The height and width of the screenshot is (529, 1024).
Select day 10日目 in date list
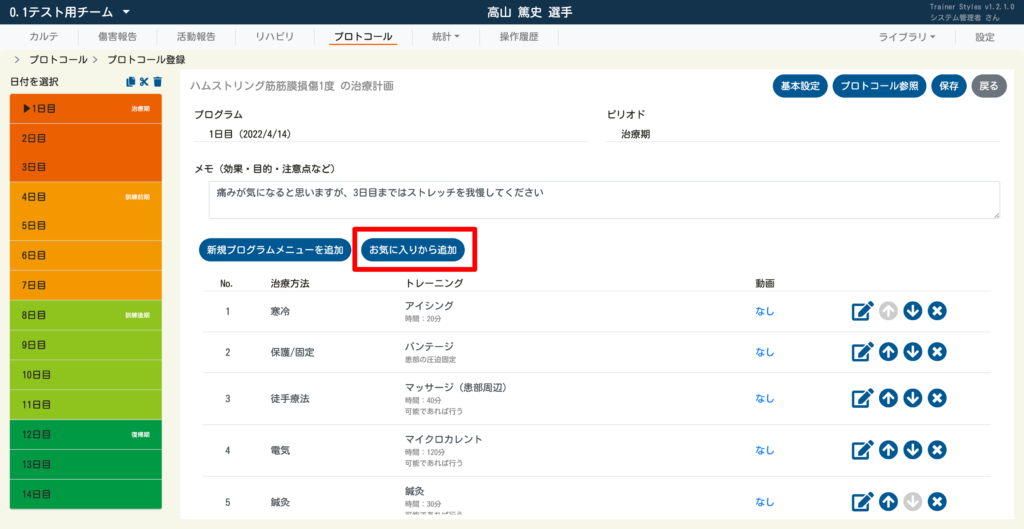[86, 375]
